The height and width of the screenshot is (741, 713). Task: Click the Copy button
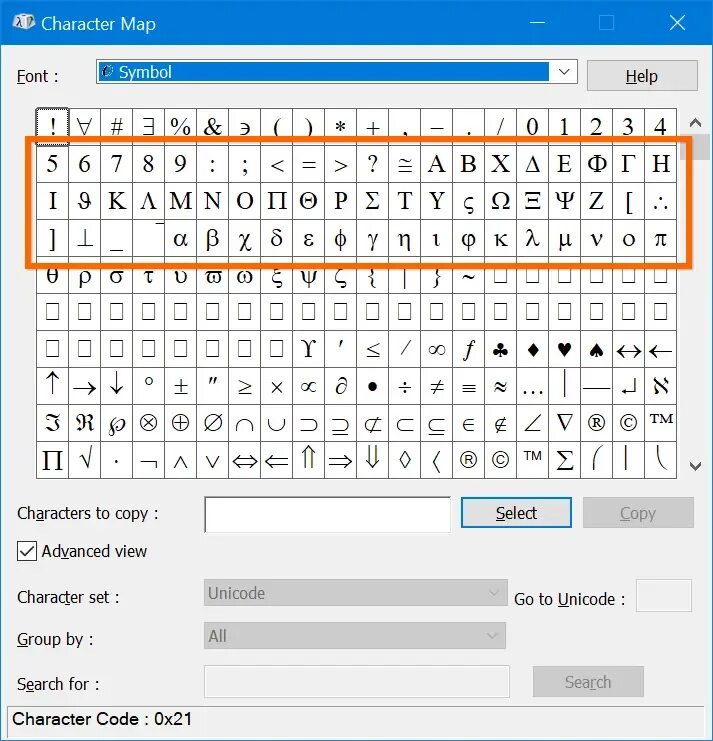point(638,513)
